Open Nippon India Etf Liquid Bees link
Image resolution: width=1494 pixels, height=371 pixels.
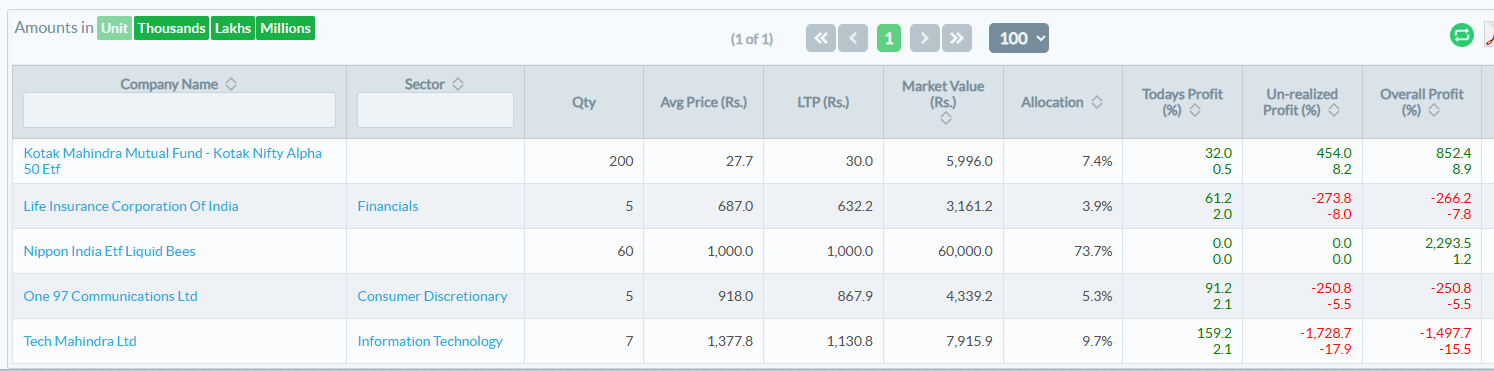coord(109,251)
